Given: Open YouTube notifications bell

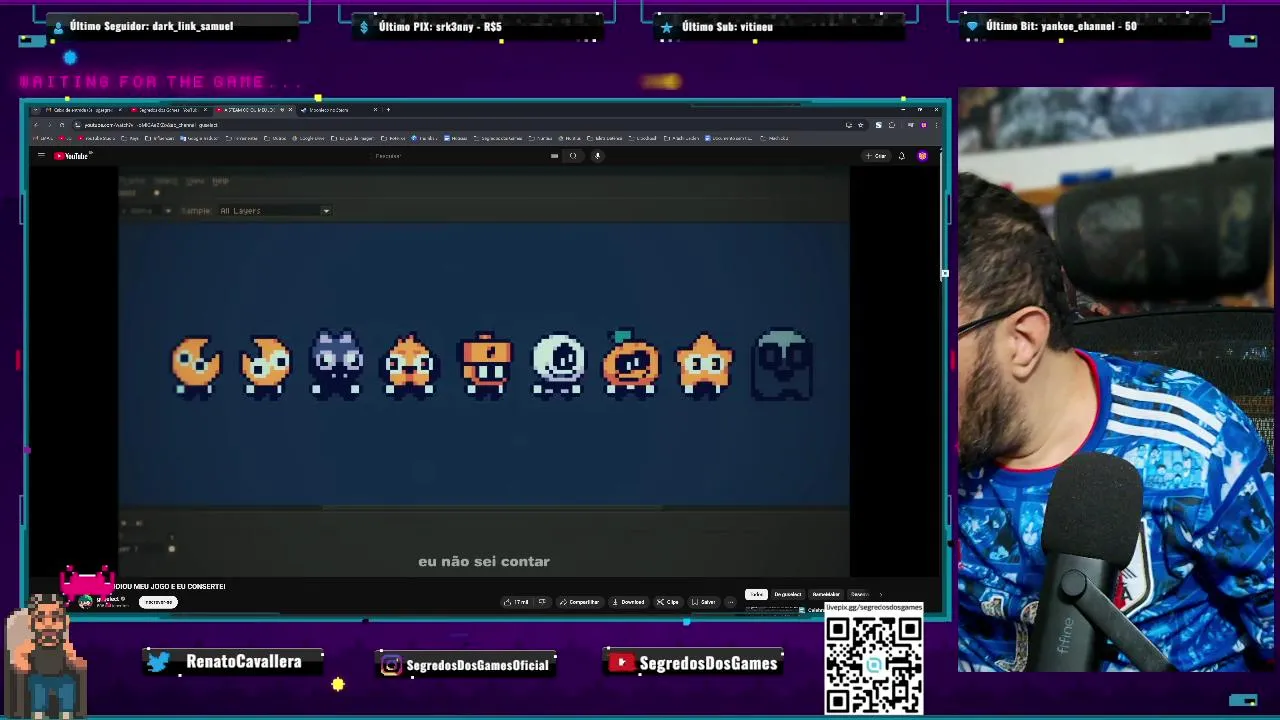Looking at the screenshot, I should coord(902,156).
